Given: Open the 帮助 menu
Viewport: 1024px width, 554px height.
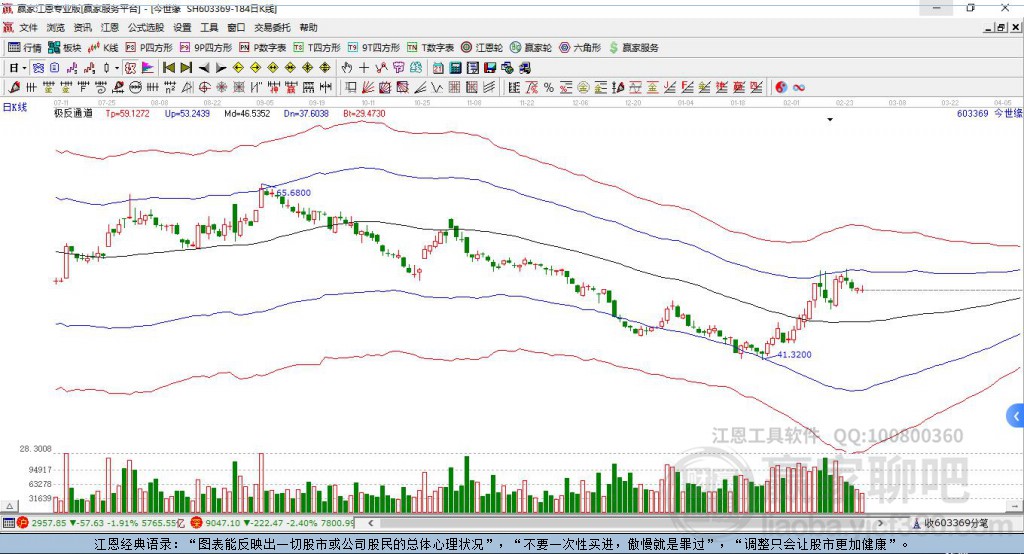Looking at the screenshot, I should coord(308,27).
